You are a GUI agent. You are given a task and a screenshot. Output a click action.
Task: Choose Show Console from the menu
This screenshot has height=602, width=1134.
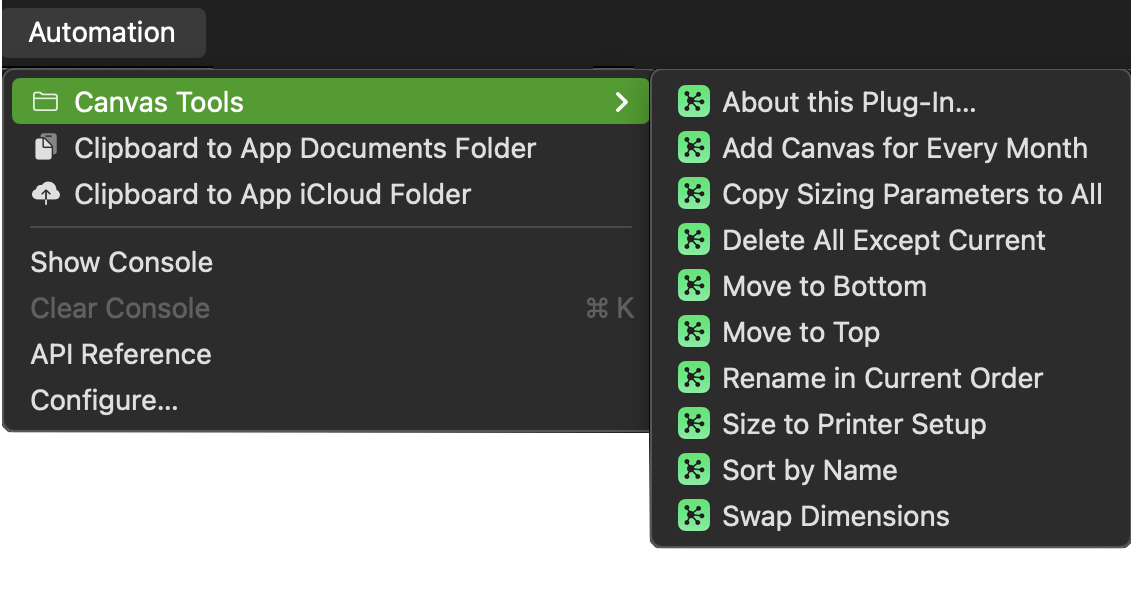coord(122,262)
